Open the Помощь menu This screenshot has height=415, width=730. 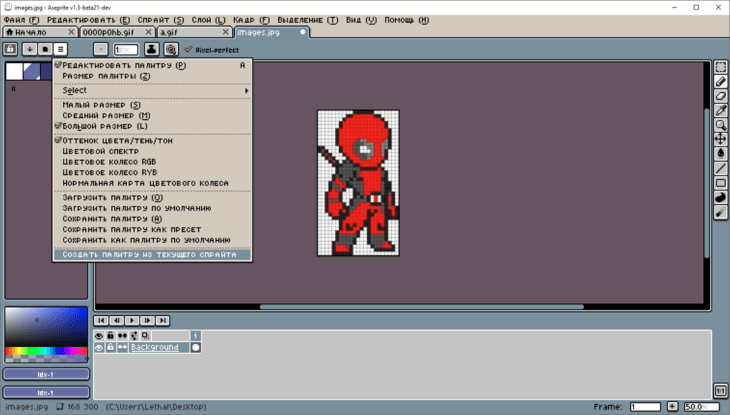tap(406, 20)
